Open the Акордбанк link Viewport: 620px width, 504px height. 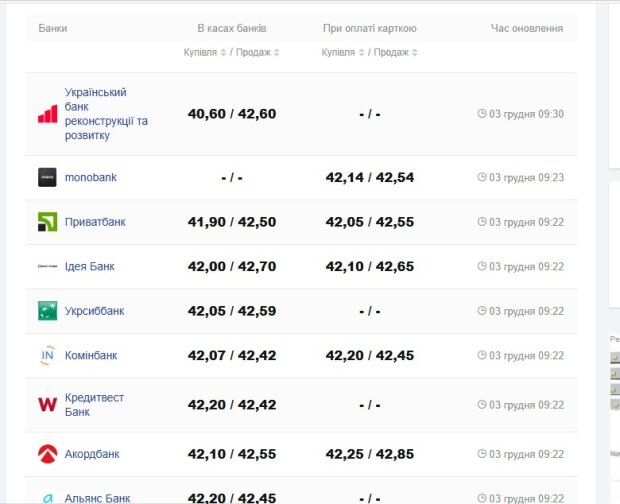[92, 454]
